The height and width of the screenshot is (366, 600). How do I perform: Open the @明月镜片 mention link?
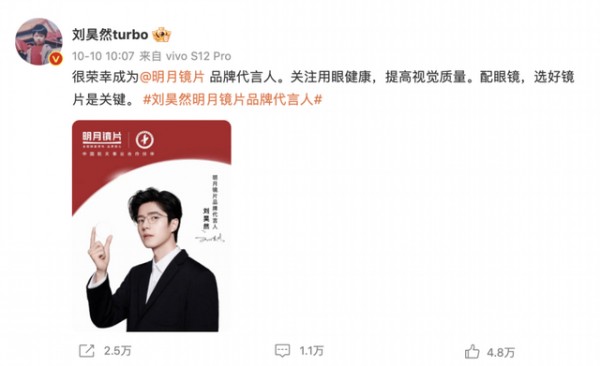pos(172,77)
